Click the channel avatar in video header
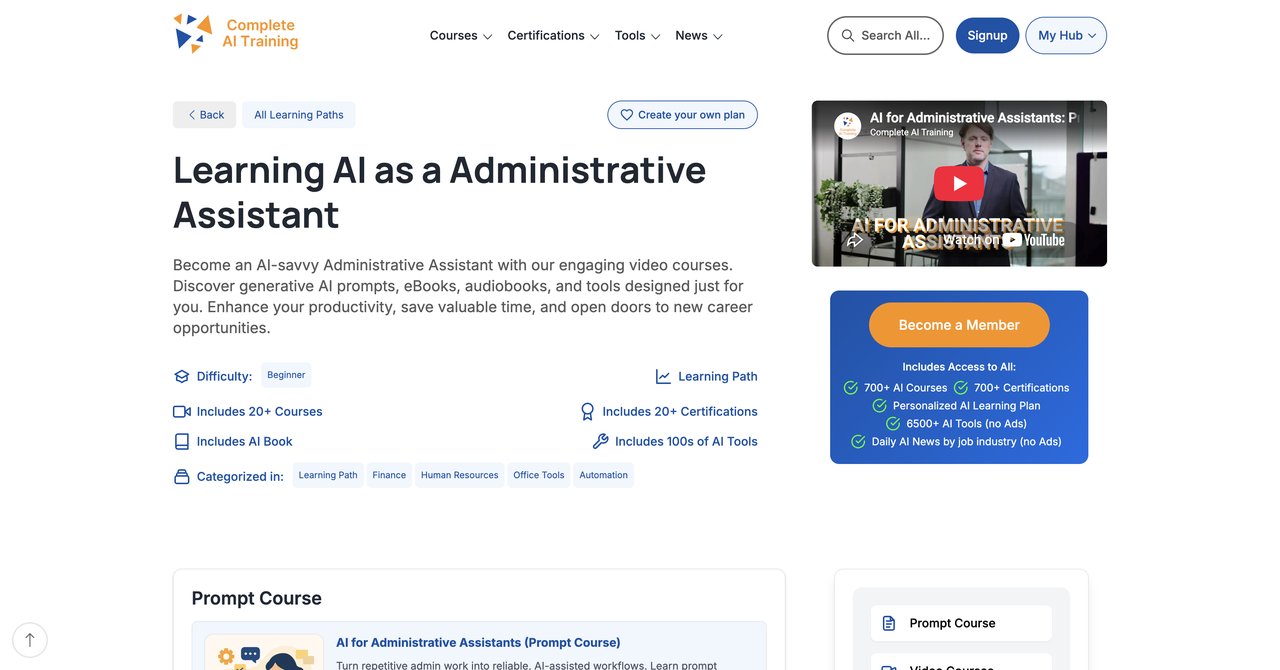 coord(848,125)
